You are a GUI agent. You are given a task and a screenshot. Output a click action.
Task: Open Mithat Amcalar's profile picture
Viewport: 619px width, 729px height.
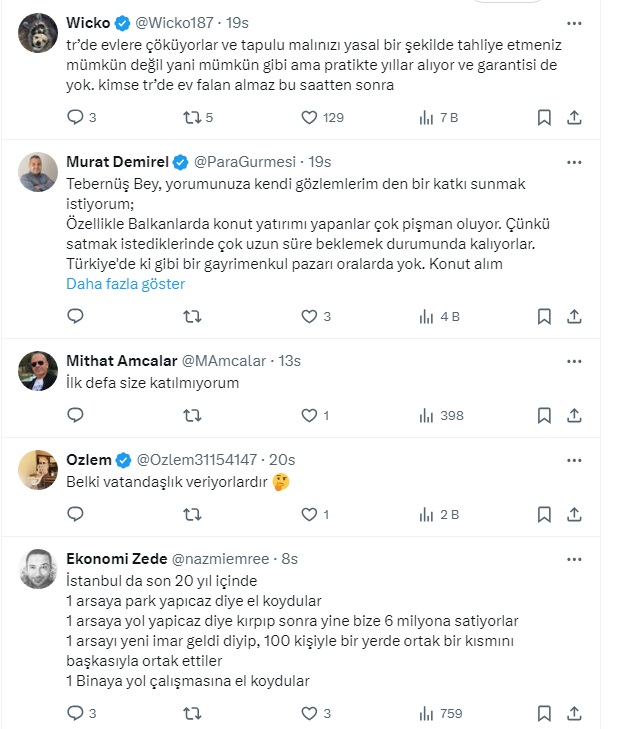pos(38,371)
